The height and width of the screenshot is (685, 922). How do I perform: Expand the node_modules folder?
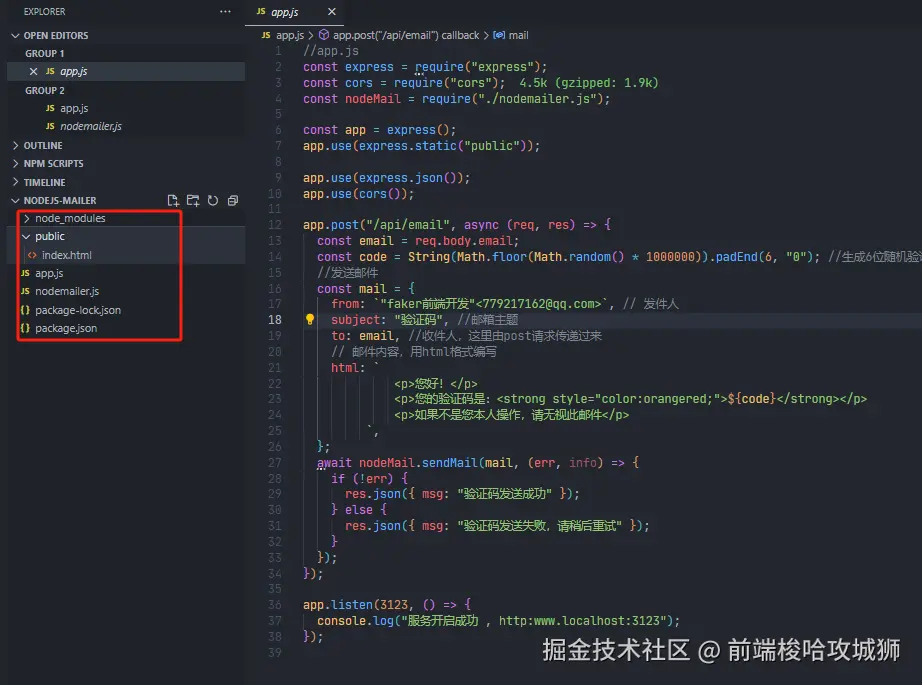coord(70,218)
